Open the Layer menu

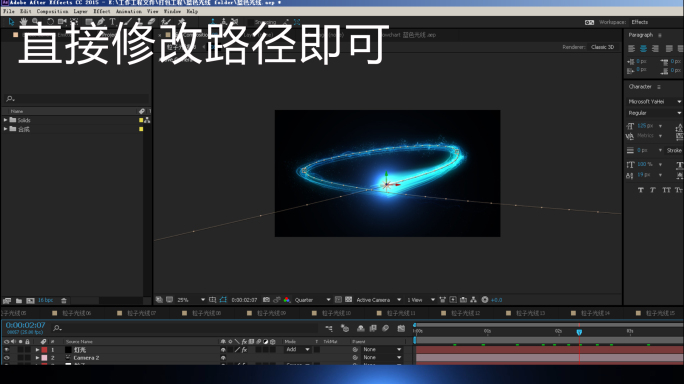tap(80, 11)
